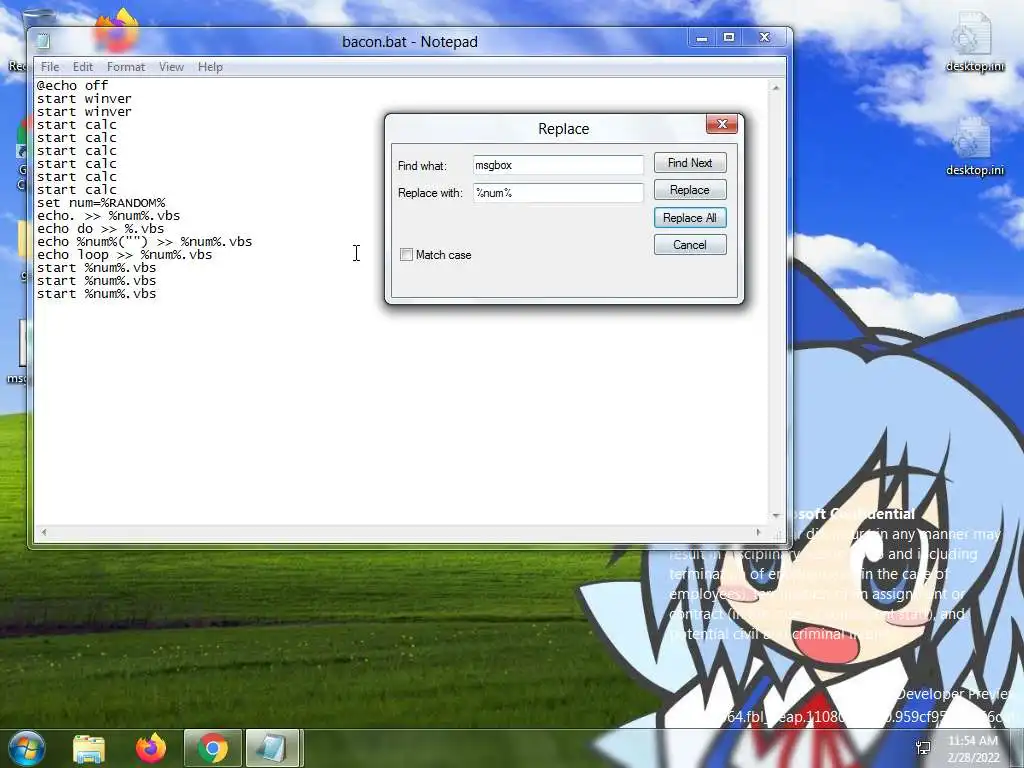
Task: Maximize the Notepad window
Action: [x=729, y=38]
